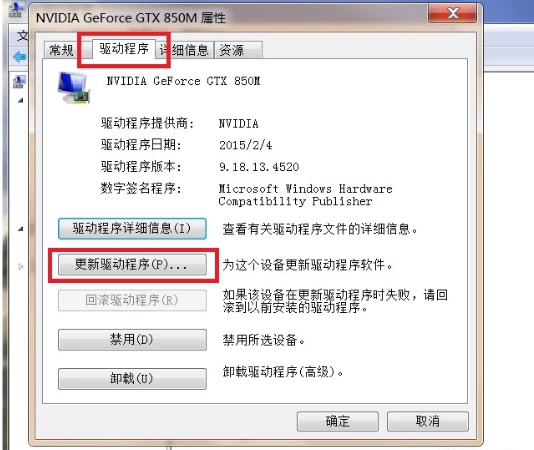Viewport: 534px width, 450px height.
Task: Click the back arrow in the background window
Action: (20, 57)
